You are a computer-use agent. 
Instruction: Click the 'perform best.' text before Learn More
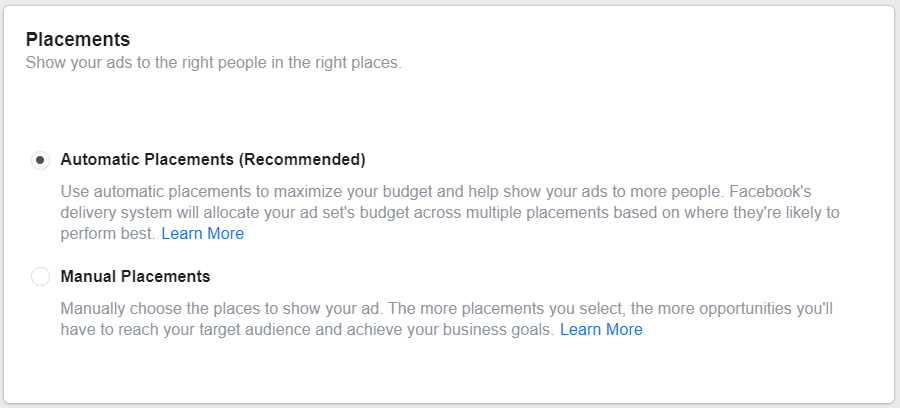pos(108,234)
